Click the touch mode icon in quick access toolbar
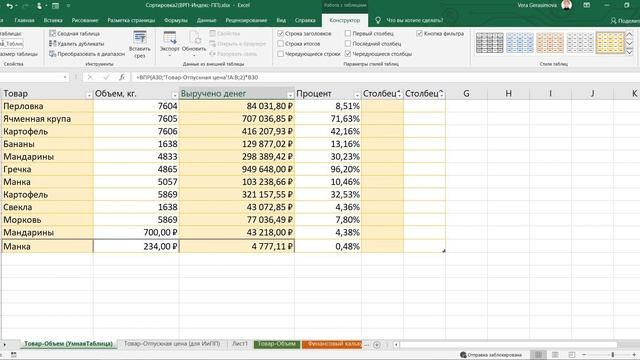 point(39,6)
